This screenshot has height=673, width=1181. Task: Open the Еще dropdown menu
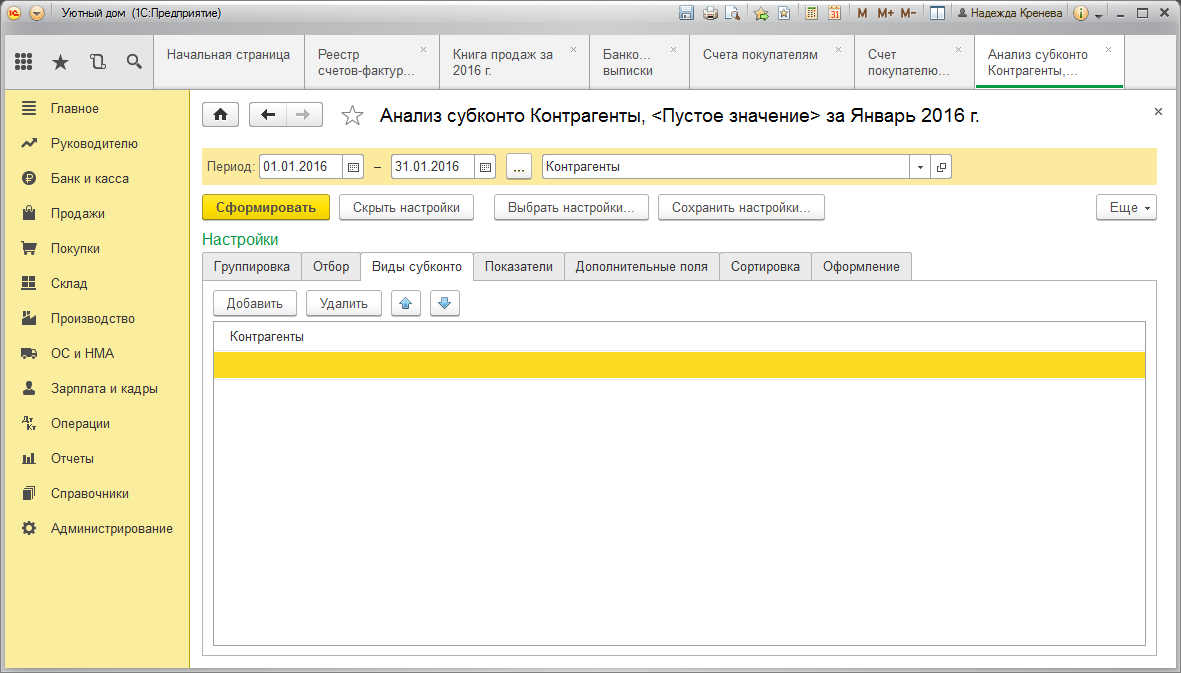tap(1126, 208)
